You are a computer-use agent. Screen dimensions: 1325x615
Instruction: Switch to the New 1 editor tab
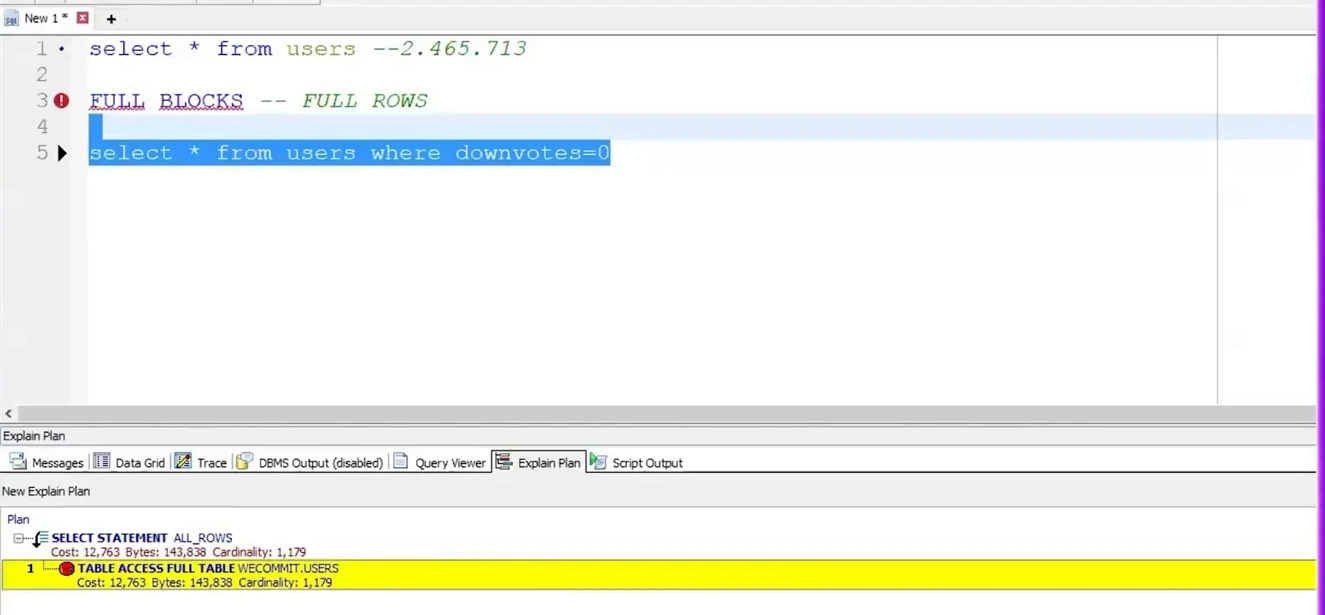click(x=46, y=18)
